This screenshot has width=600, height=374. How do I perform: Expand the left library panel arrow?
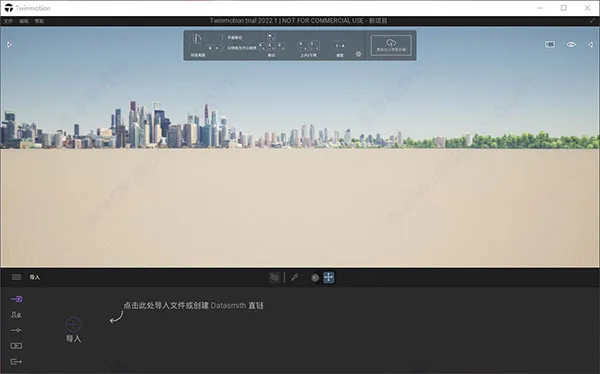point(9,45)
